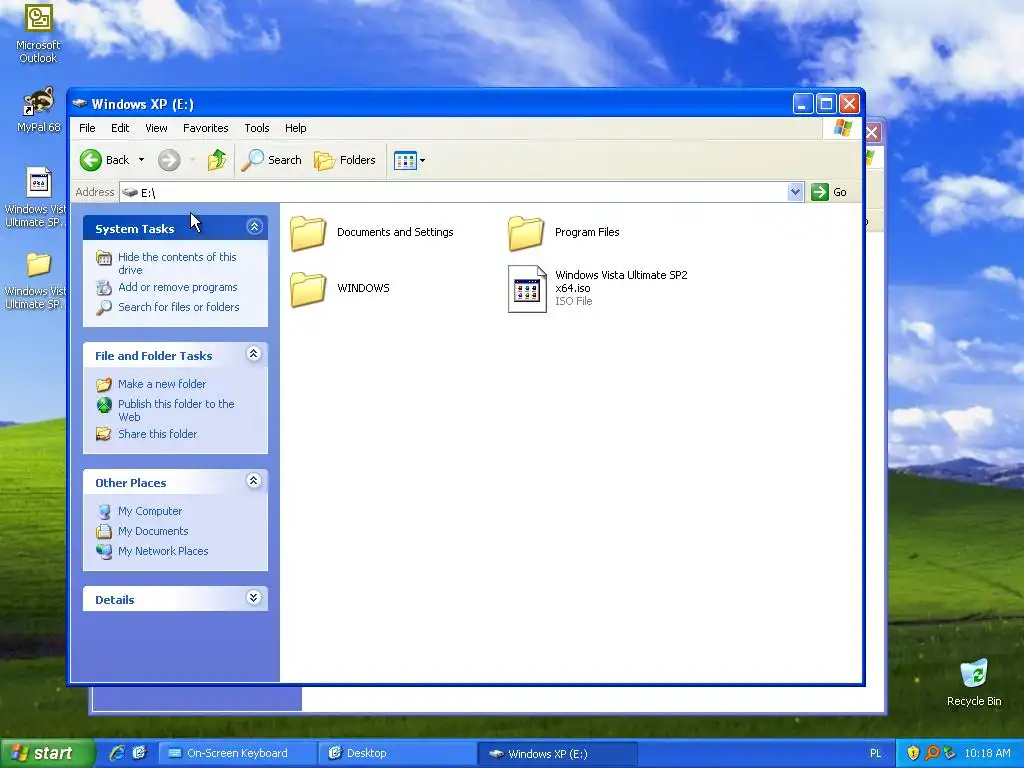Open the View menu
This screenshot has width=1024, height=768.
[156, 128]
